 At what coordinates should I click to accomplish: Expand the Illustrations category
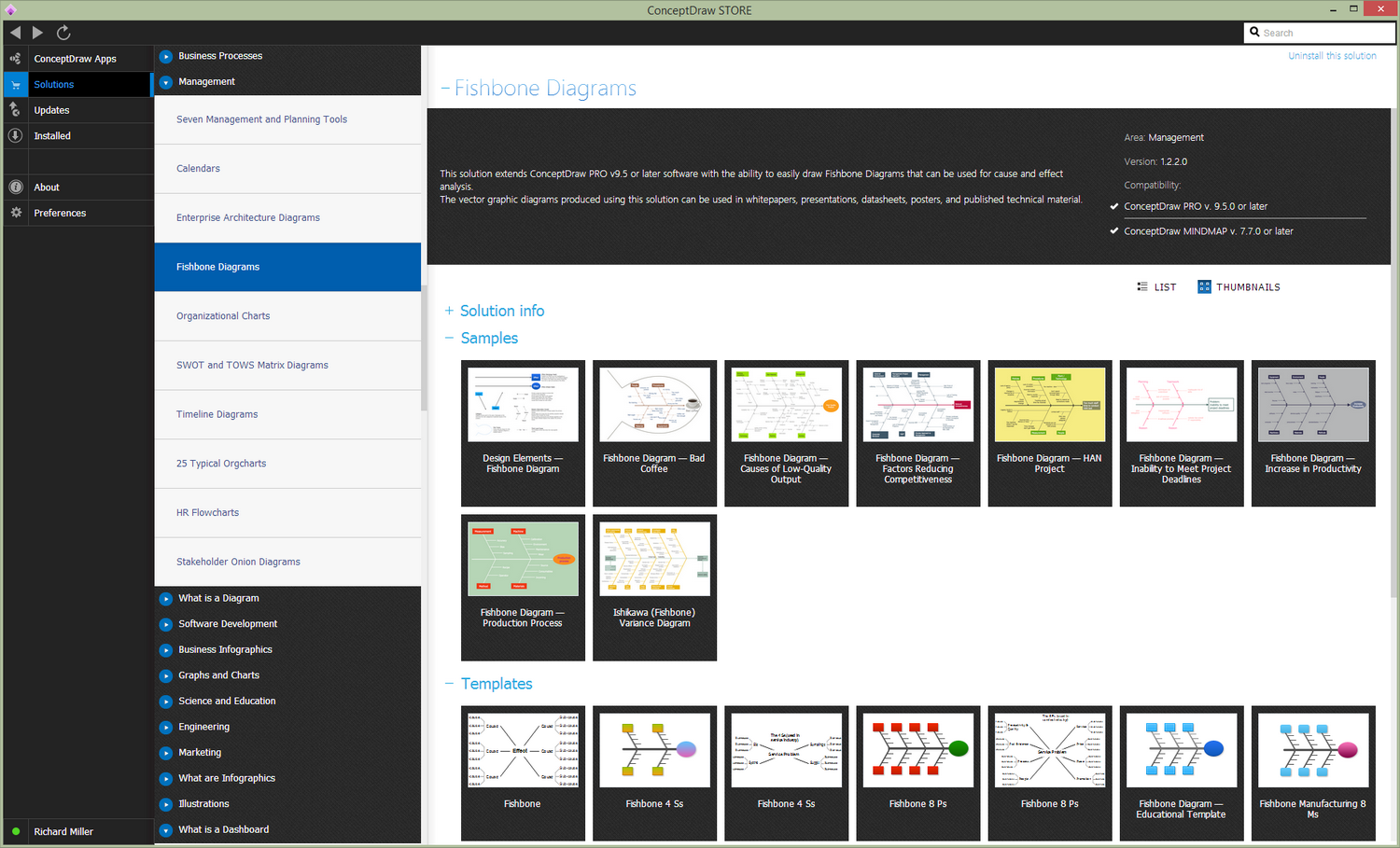click(166, 804)
